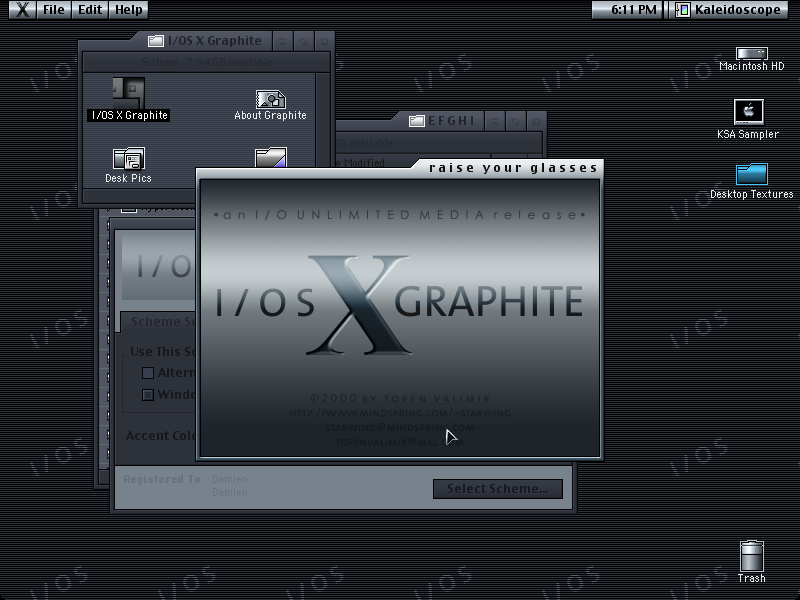Toggle the Windo... checkbox in the Kaleidoscope window
Image resolution: width=800 pixels, height=600 pixels.
click(x=148, y=395)
